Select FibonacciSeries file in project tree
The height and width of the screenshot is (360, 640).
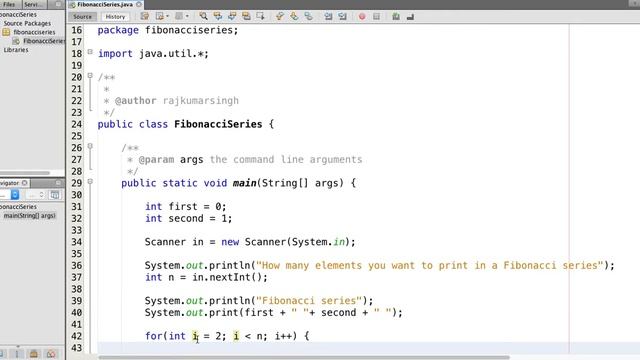(44, 41)
